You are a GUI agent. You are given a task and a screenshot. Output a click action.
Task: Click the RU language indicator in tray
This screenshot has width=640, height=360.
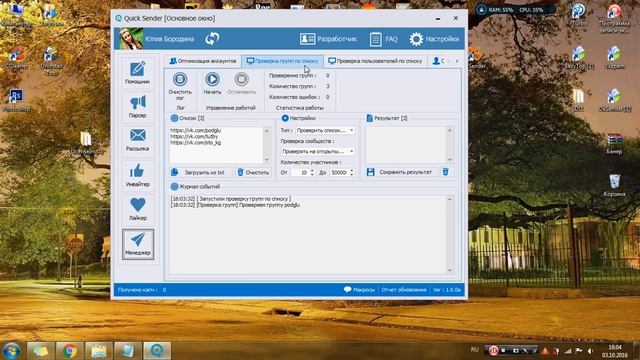point(474,350)
